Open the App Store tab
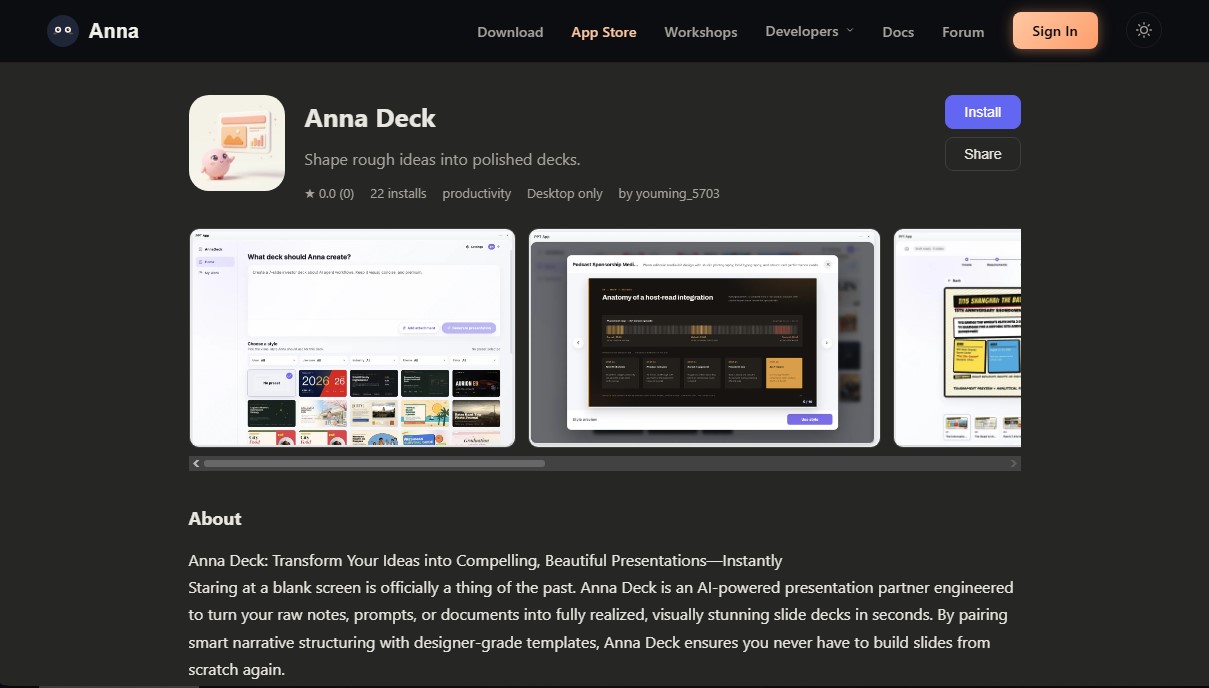The image size is (1209, 688). (604, 32)
